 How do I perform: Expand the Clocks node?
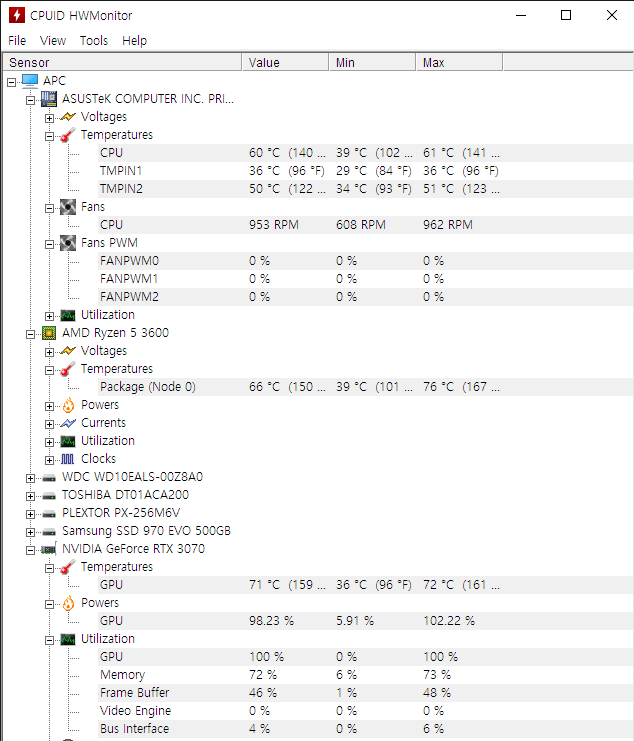tap(49, 460)
